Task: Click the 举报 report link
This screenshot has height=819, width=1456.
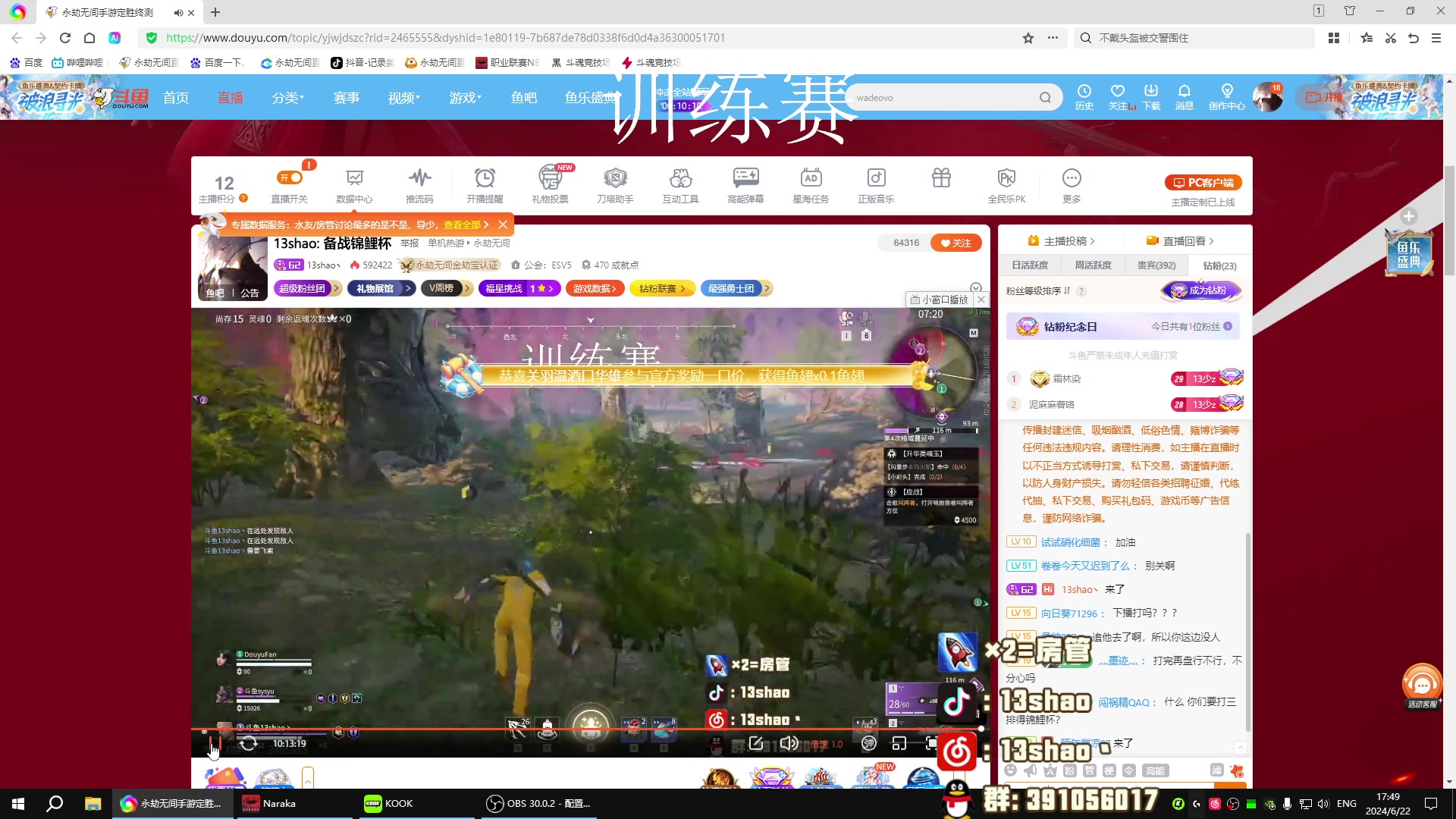Action: click(x=409, y=243)
